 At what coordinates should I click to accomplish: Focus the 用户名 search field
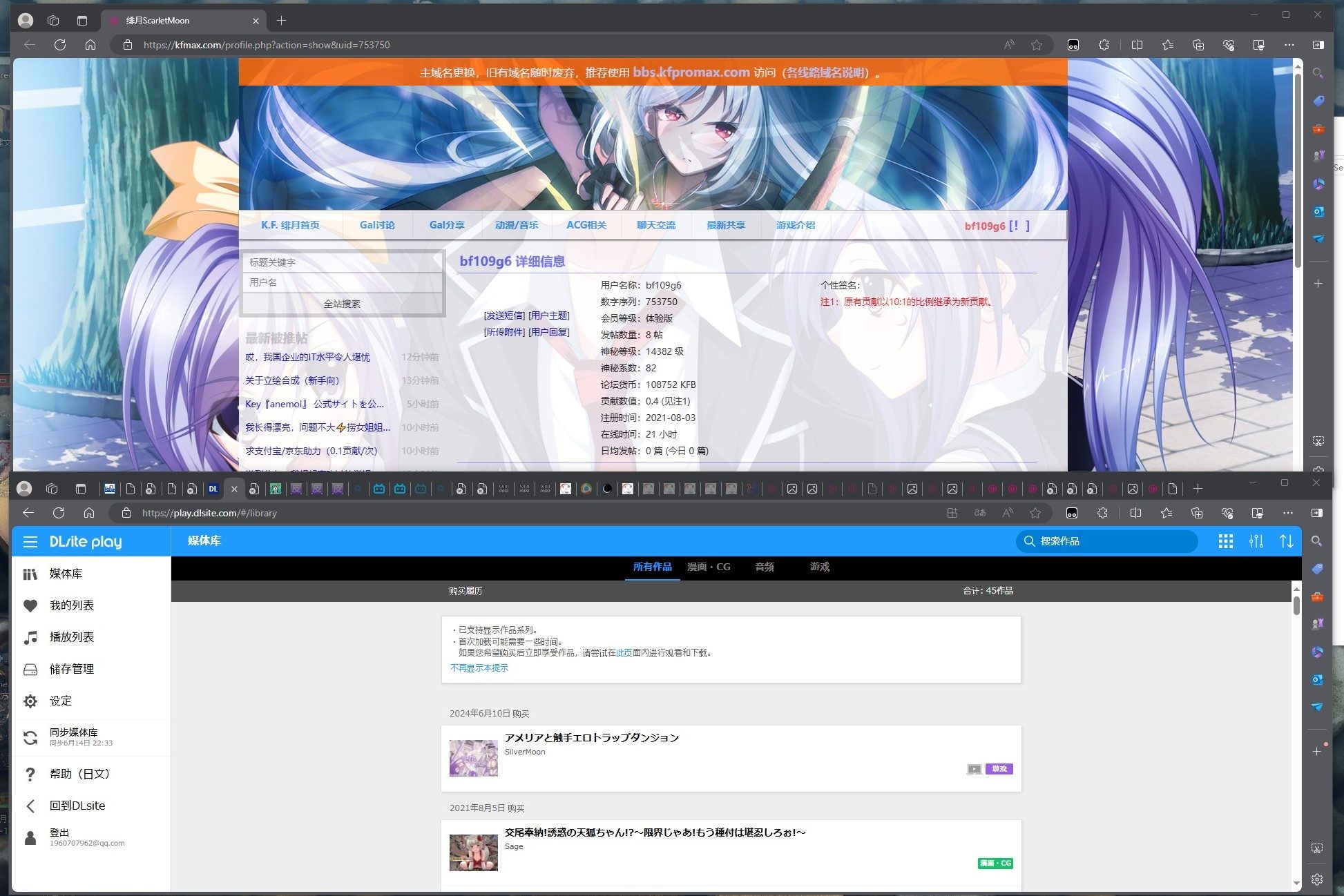tap(342, 282)
